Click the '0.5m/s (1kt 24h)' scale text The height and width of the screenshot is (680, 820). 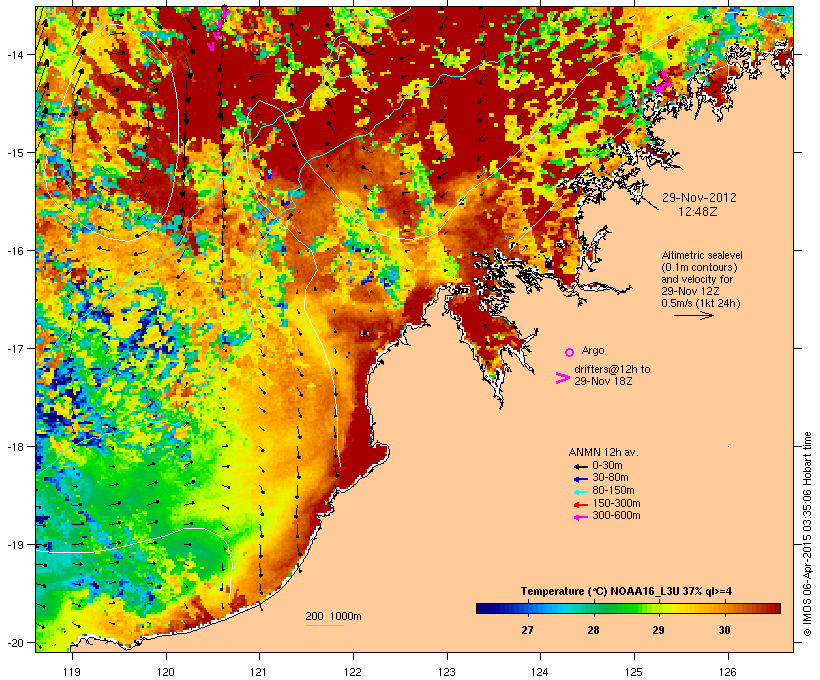tap(701, 303)
